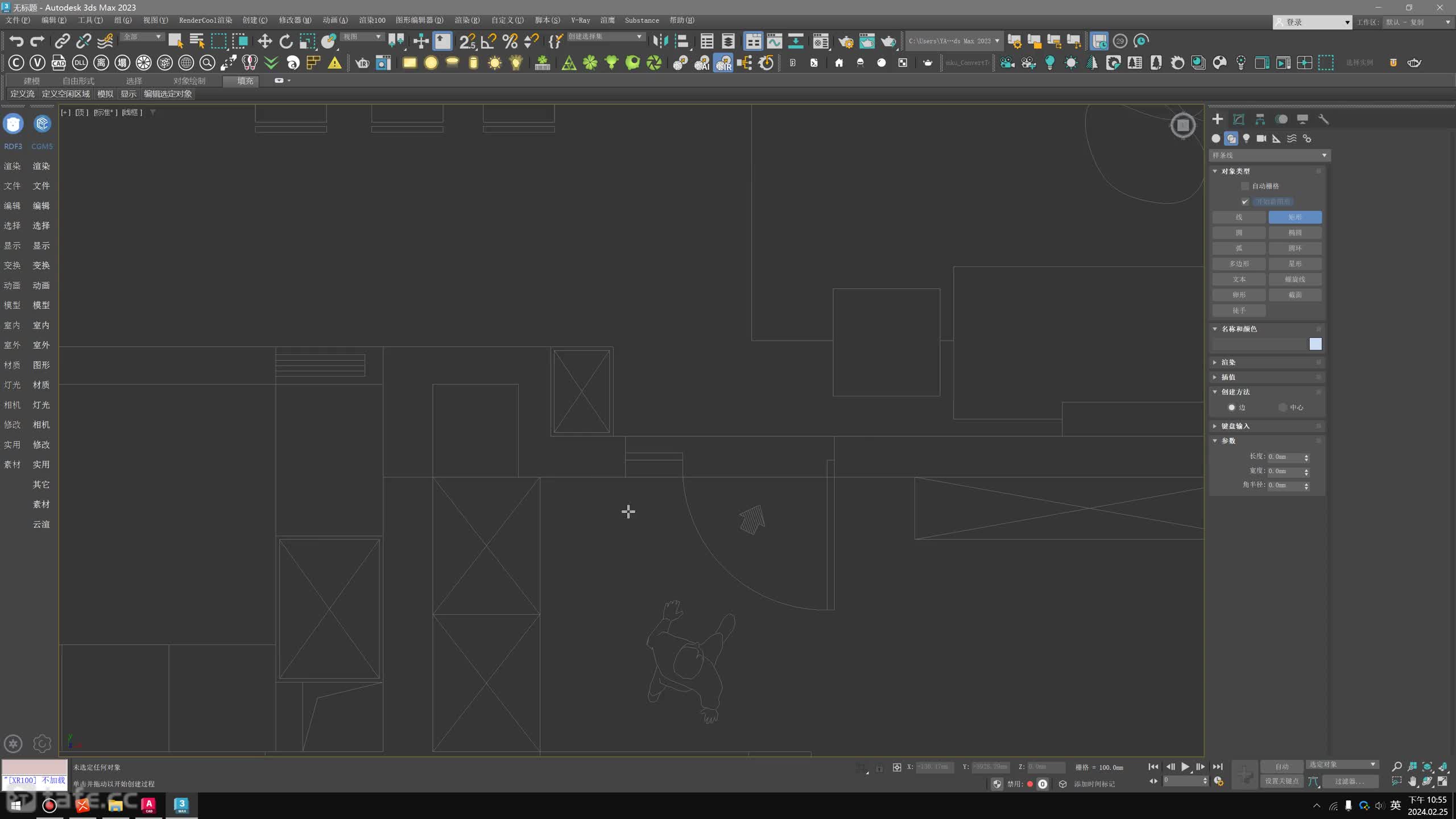Open the project path dropdown
This screenshot has width=1456, height=819.
[x=954, y=41]
